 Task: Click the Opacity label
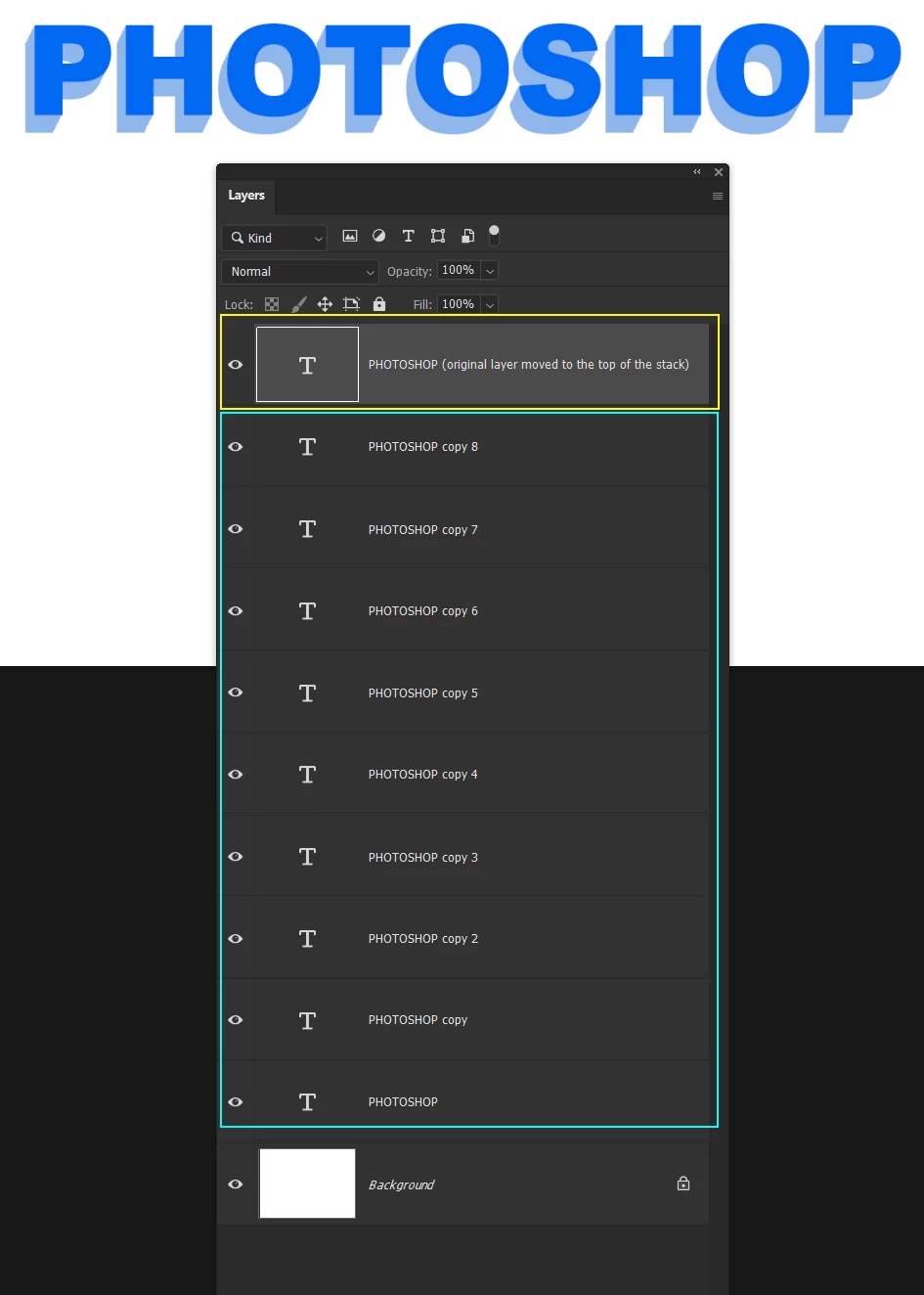click(x=410, y=272)
